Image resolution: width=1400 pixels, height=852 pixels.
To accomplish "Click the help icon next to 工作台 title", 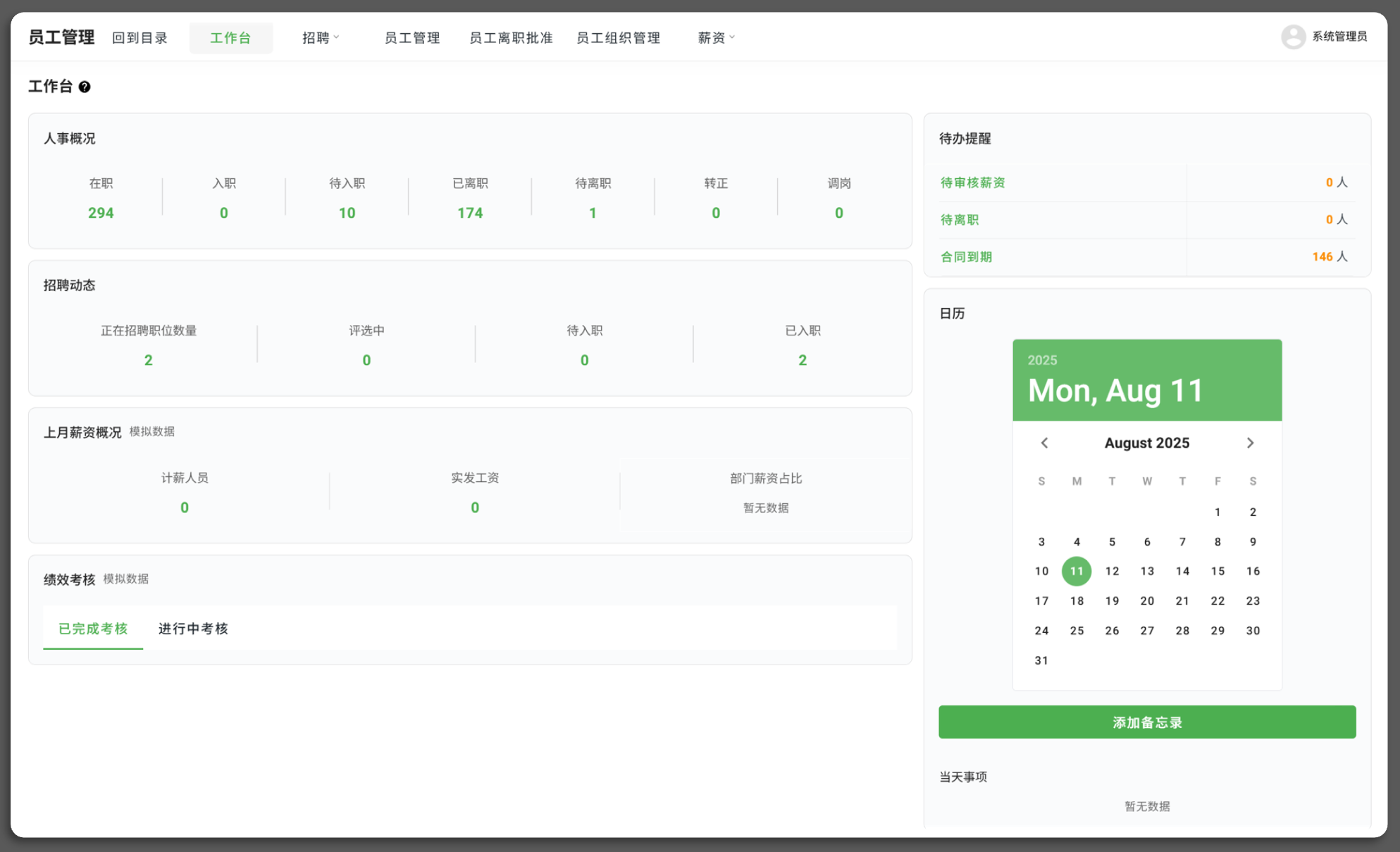I will pyautogui.click(x=85, y=86).
